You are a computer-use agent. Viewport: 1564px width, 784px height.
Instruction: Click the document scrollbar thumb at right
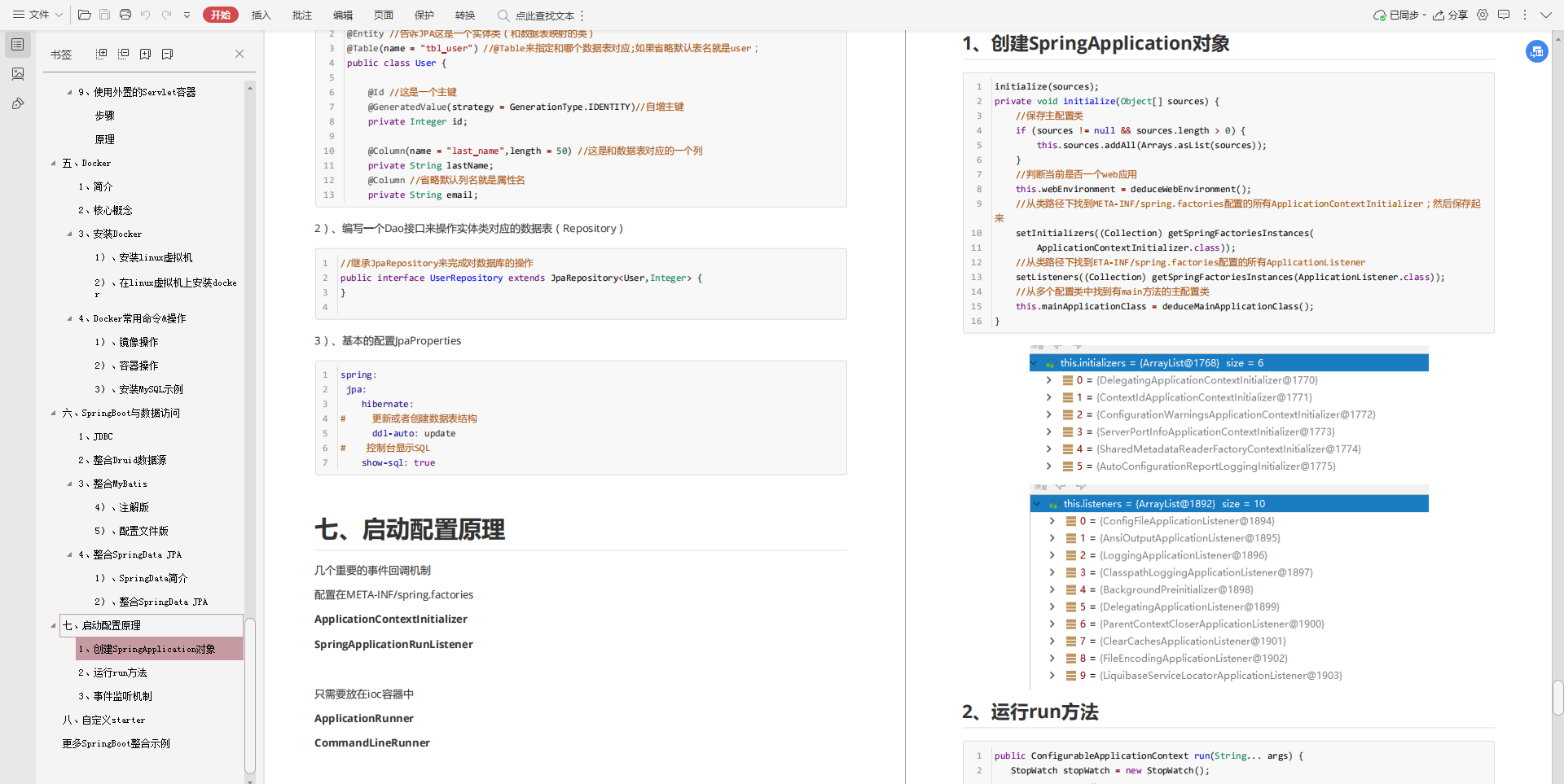click(x=1557, y=698)
